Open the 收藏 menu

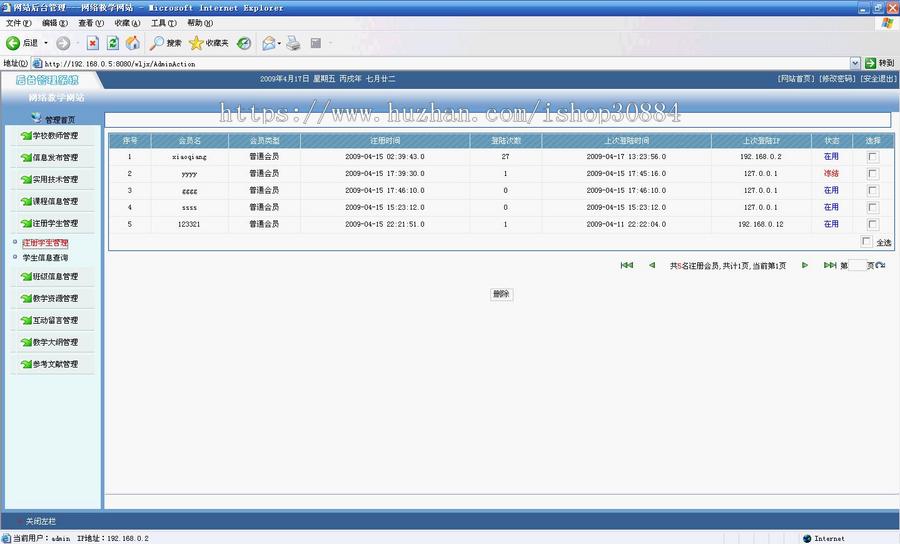pos(127,23)
